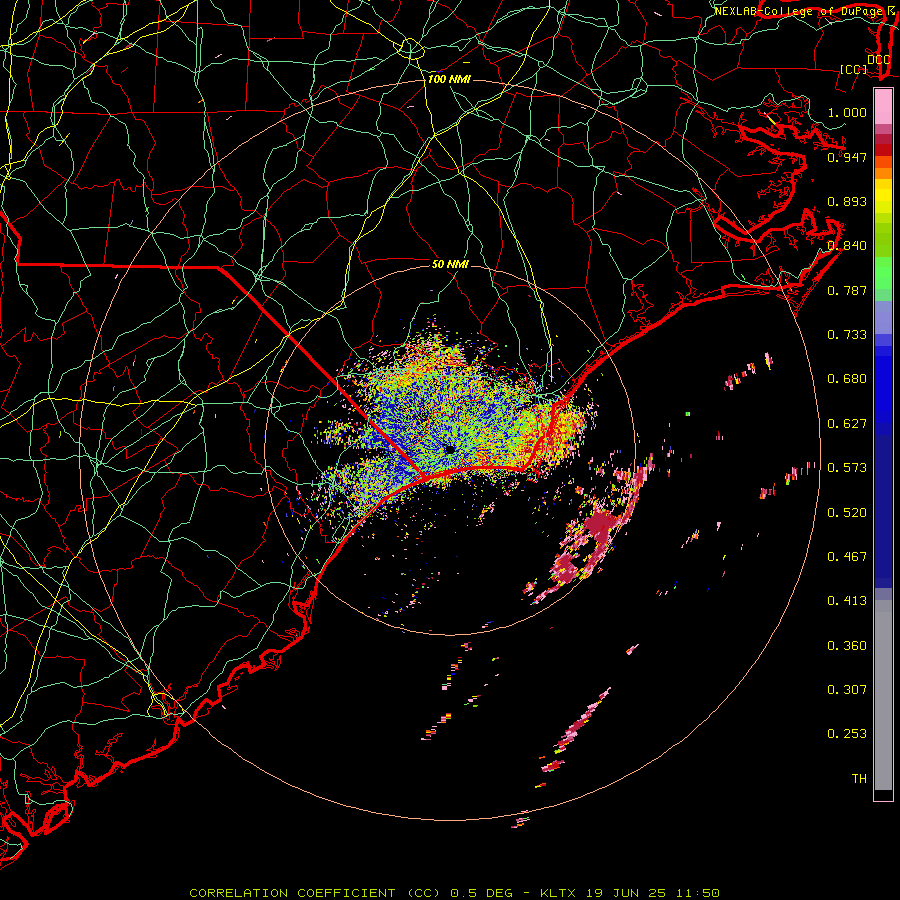
Task: Click the 0.840 scale value
Action: pyautogui.click(x=847, y=246)
